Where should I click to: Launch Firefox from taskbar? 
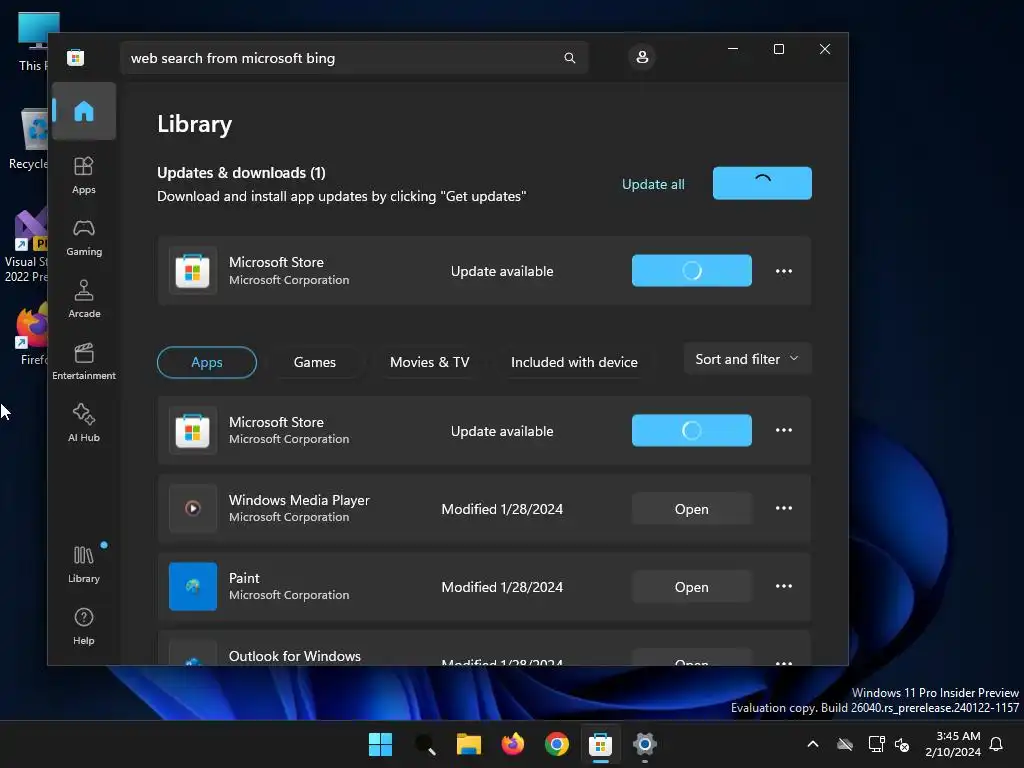(513, 744)
